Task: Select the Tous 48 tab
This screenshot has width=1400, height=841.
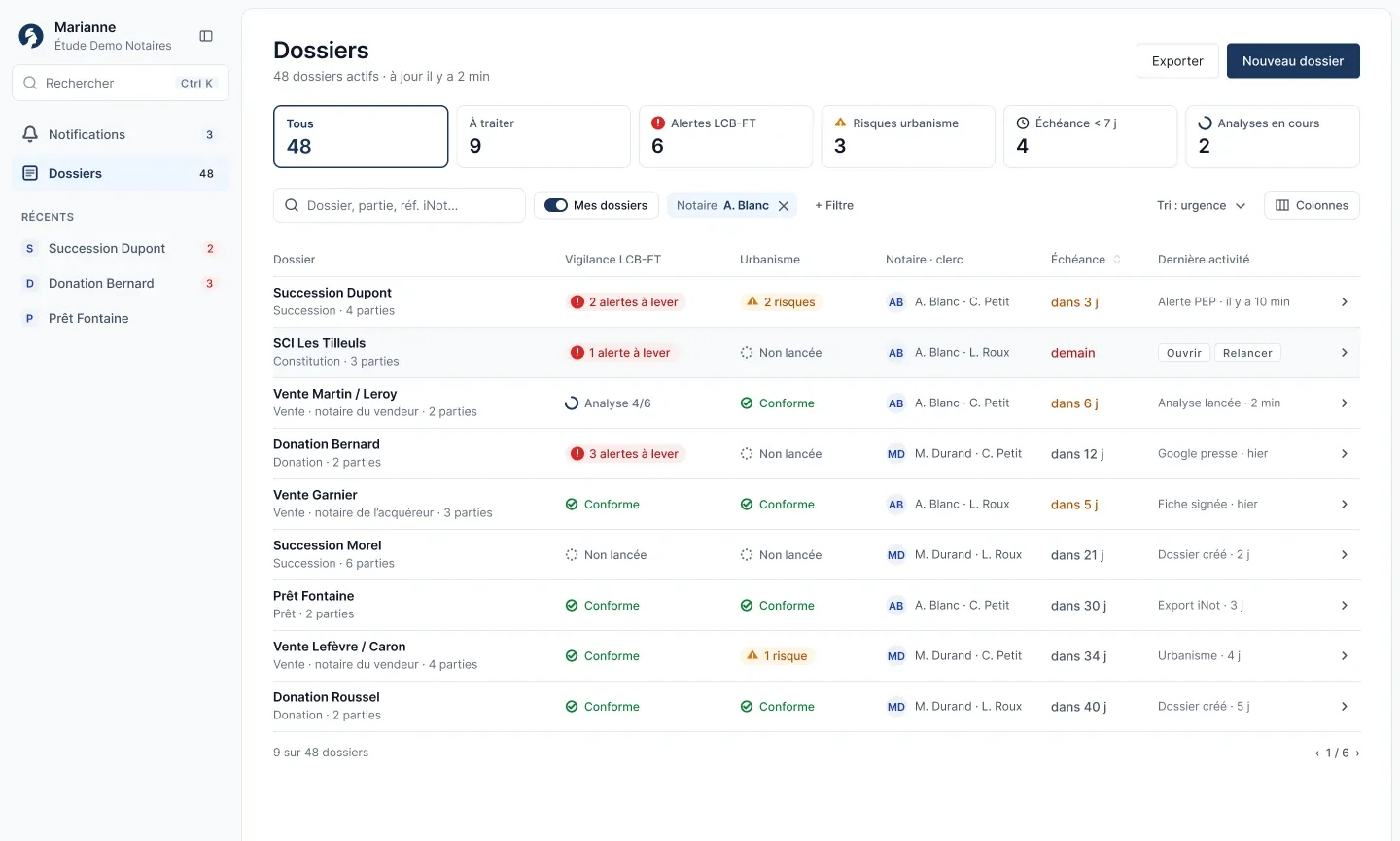Action: click(361, 136)
